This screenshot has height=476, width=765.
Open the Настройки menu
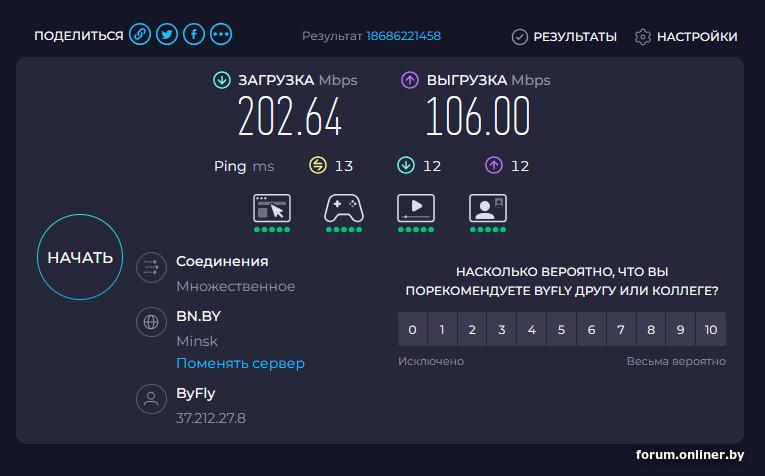(686, 37)
